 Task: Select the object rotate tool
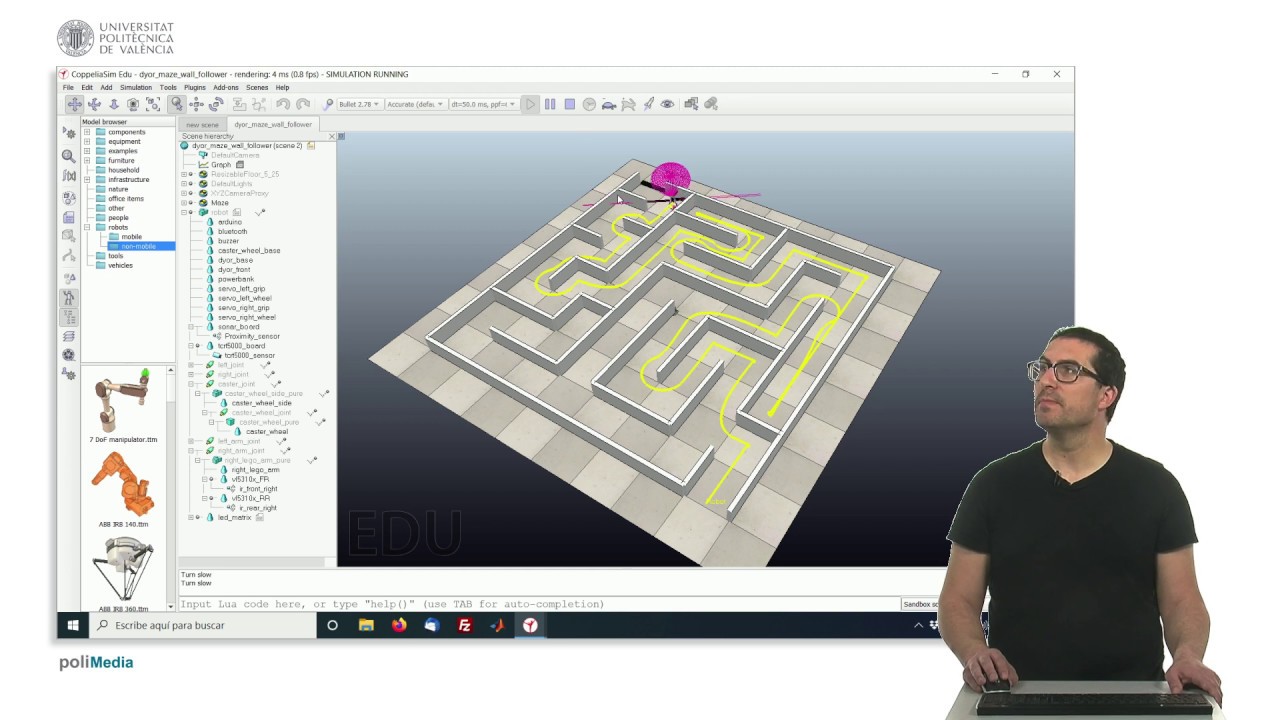click(216, 104)
